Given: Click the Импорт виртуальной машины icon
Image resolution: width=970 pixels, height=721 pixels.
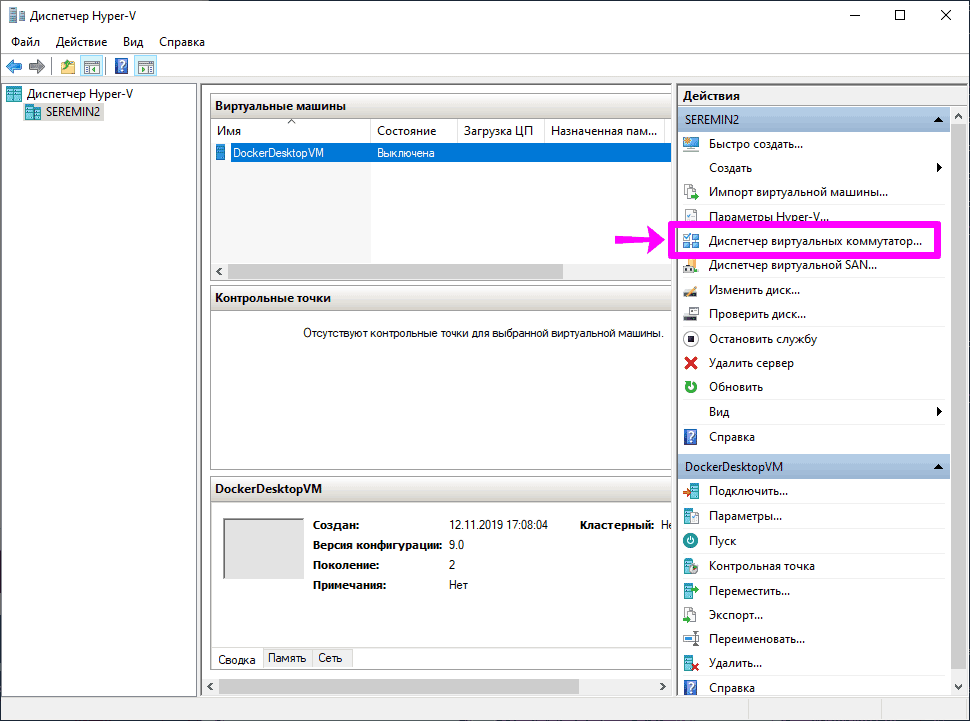Looking at the screenshot, I should click(691, 192).
